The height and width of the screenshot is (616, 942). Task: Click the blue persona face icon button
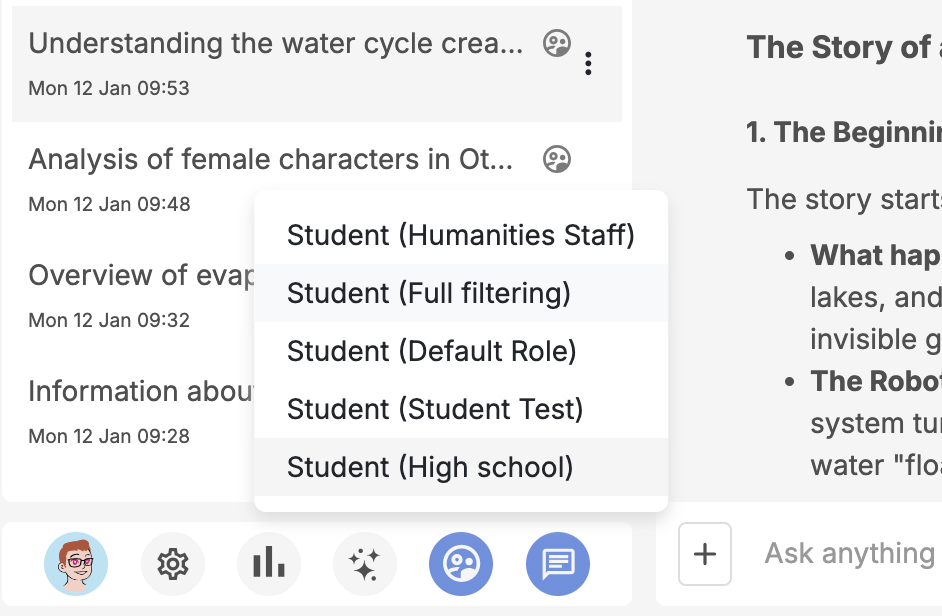tap(461, 564)
